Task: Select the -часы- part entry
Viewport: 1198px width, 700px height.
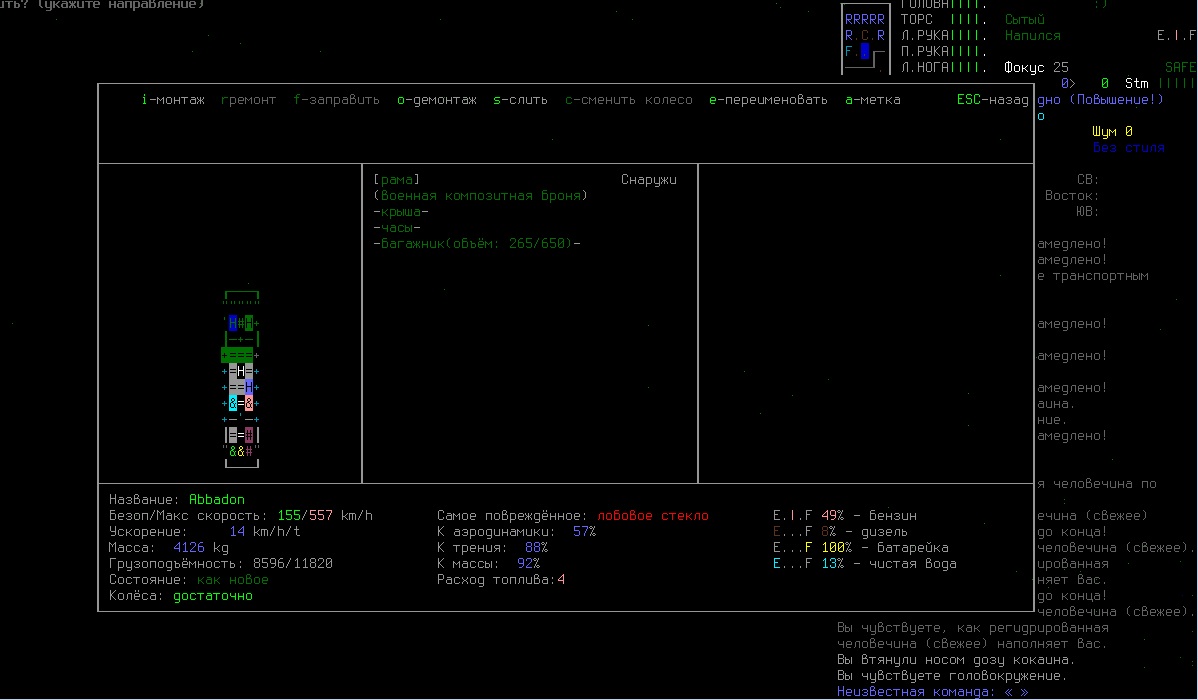Action: point(397,228)
